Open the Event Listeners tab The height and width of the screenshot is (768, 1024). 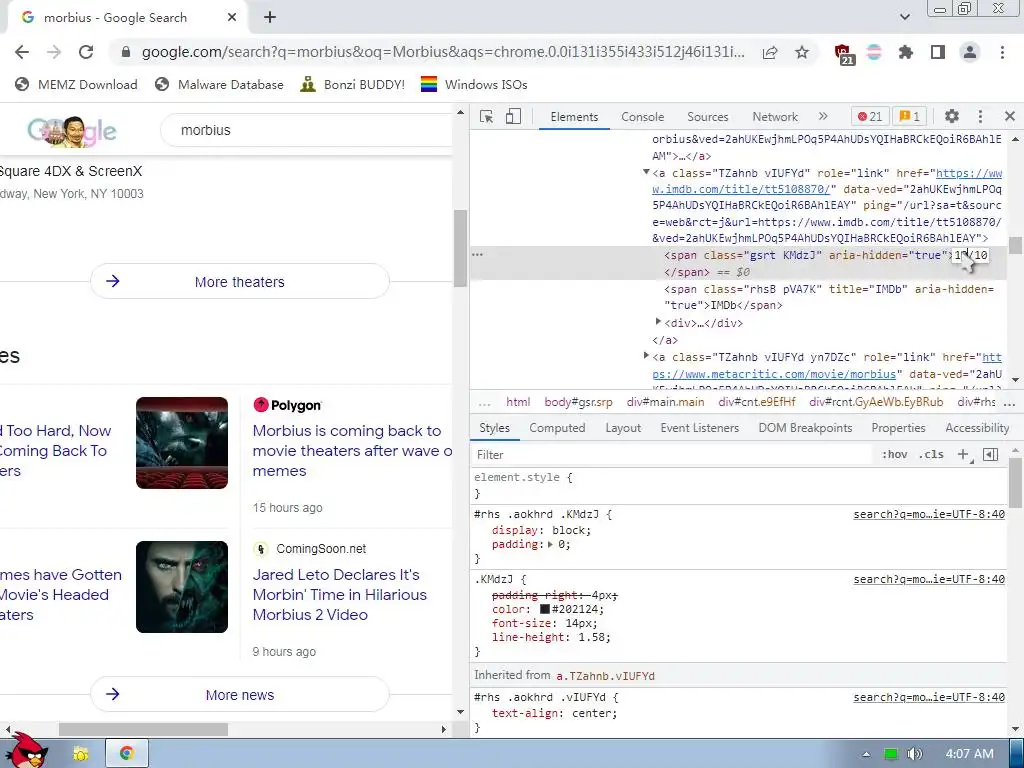pos(699,428)
